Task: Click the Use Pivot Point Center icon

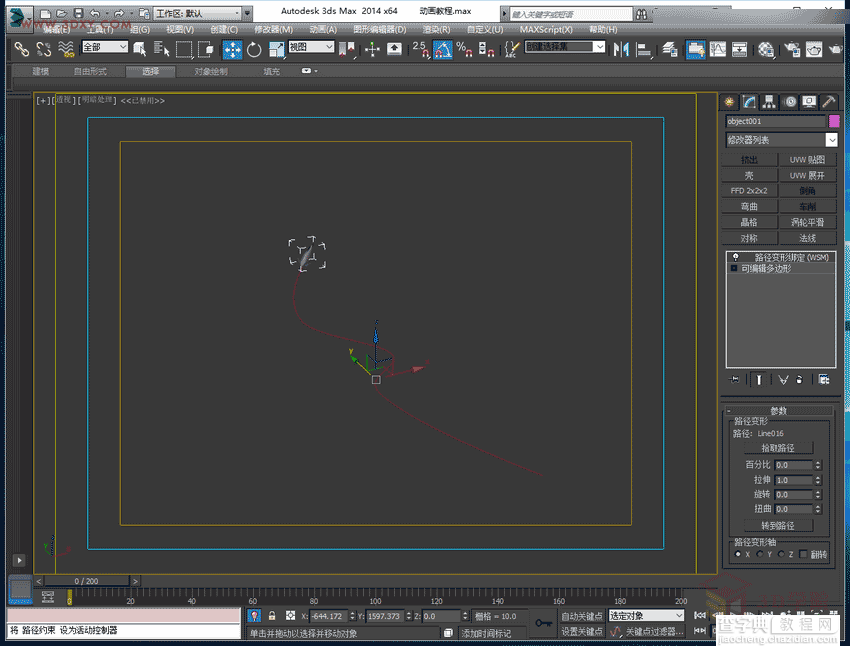Action: coord(346,49)
